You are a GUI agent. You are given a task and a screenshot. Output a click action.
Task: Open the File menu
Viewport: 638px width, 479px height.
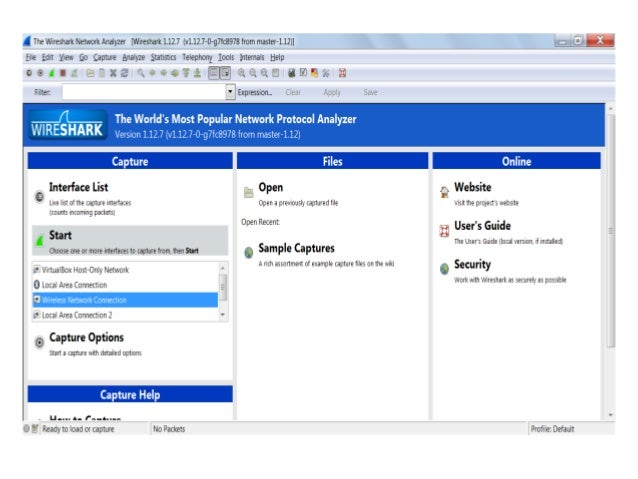pyautogui.click(x=31, y=57)
